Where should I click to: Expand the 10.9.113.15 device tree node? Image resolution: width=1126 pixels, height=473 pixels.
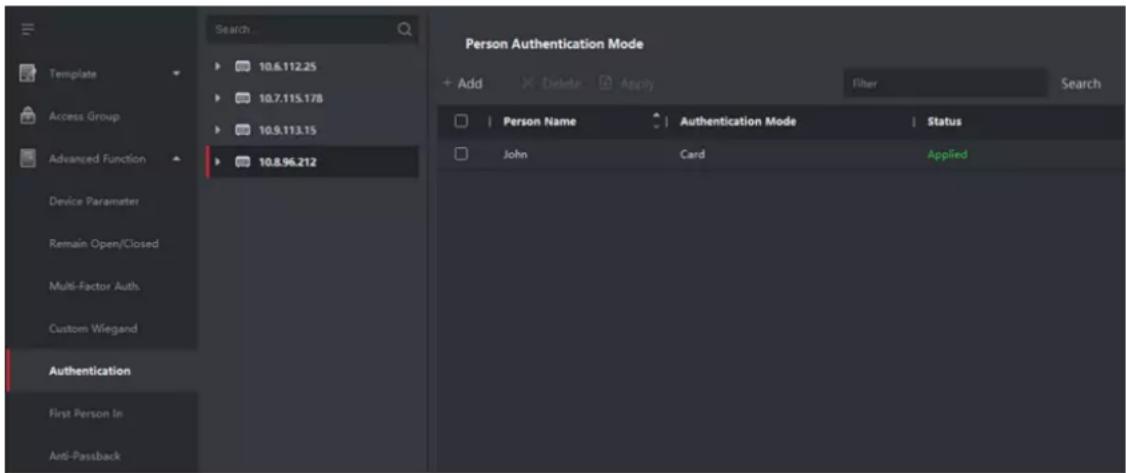218,131
